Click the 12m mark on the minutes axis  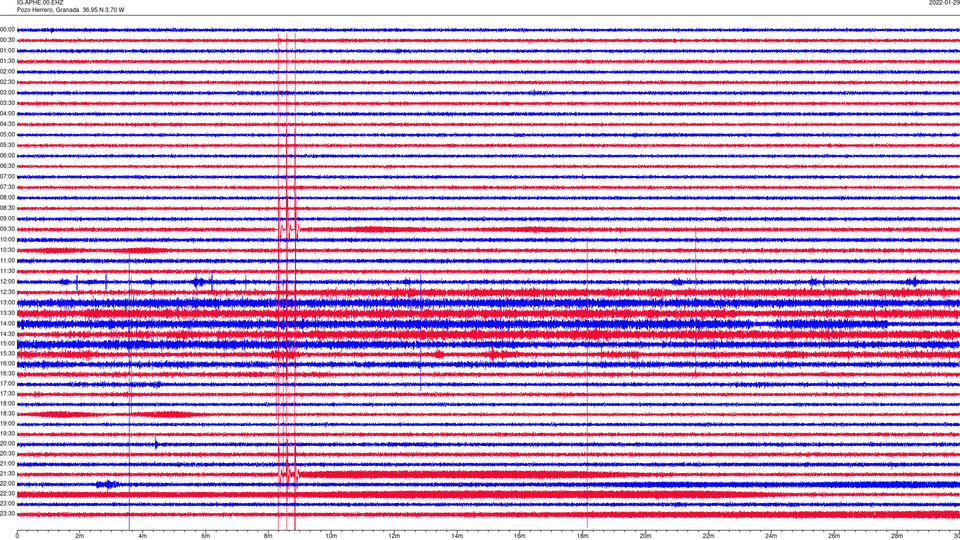[394, 536]
